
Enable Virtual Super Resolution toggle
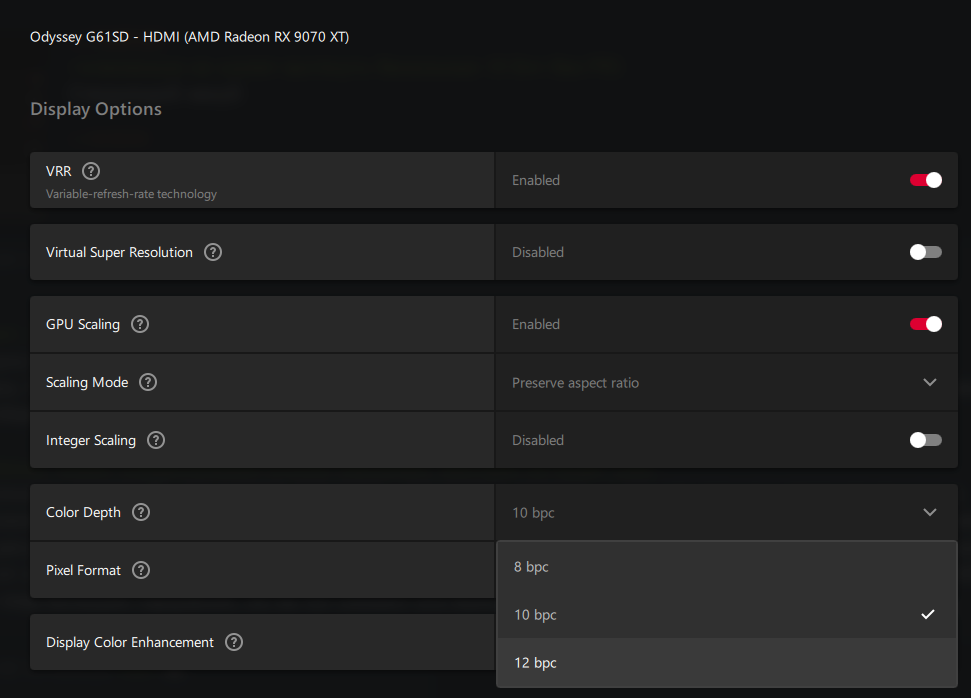tap(926, 252)
